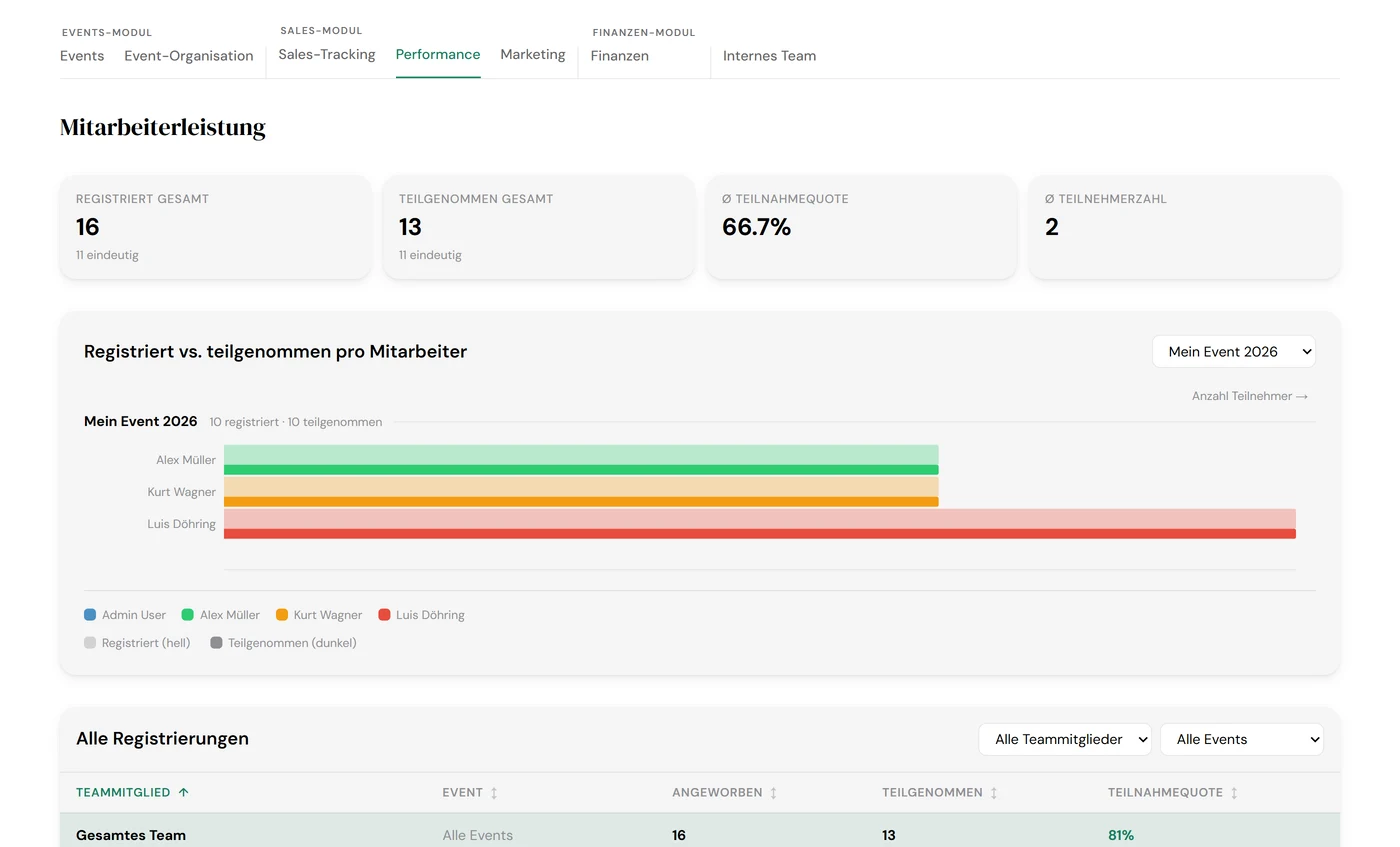
Task: Click the Registriert (hell) legend swatch
Action: coord(90,643)
